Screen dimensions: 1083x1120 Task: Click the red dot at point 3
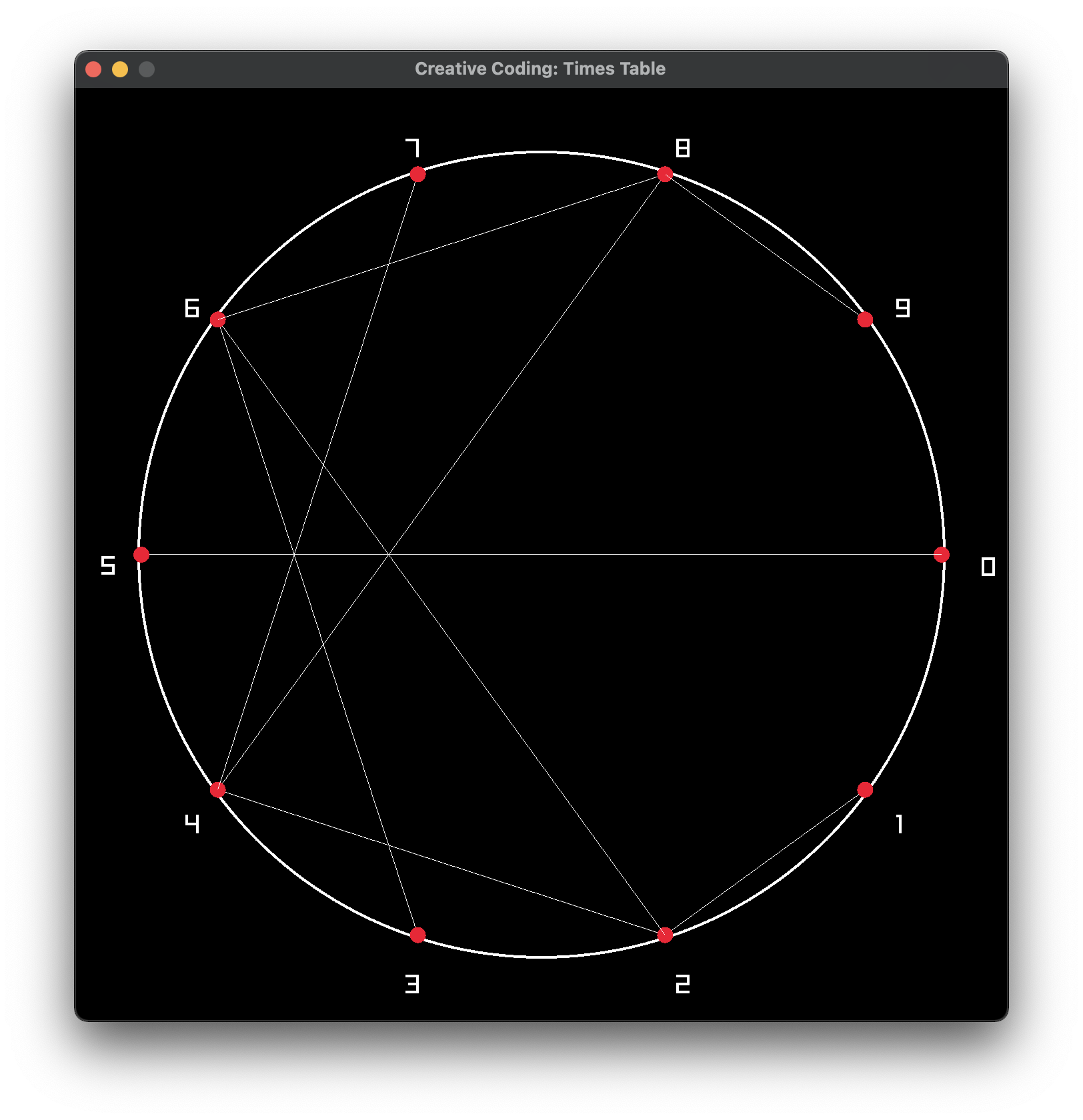click(x=417, y=935)
